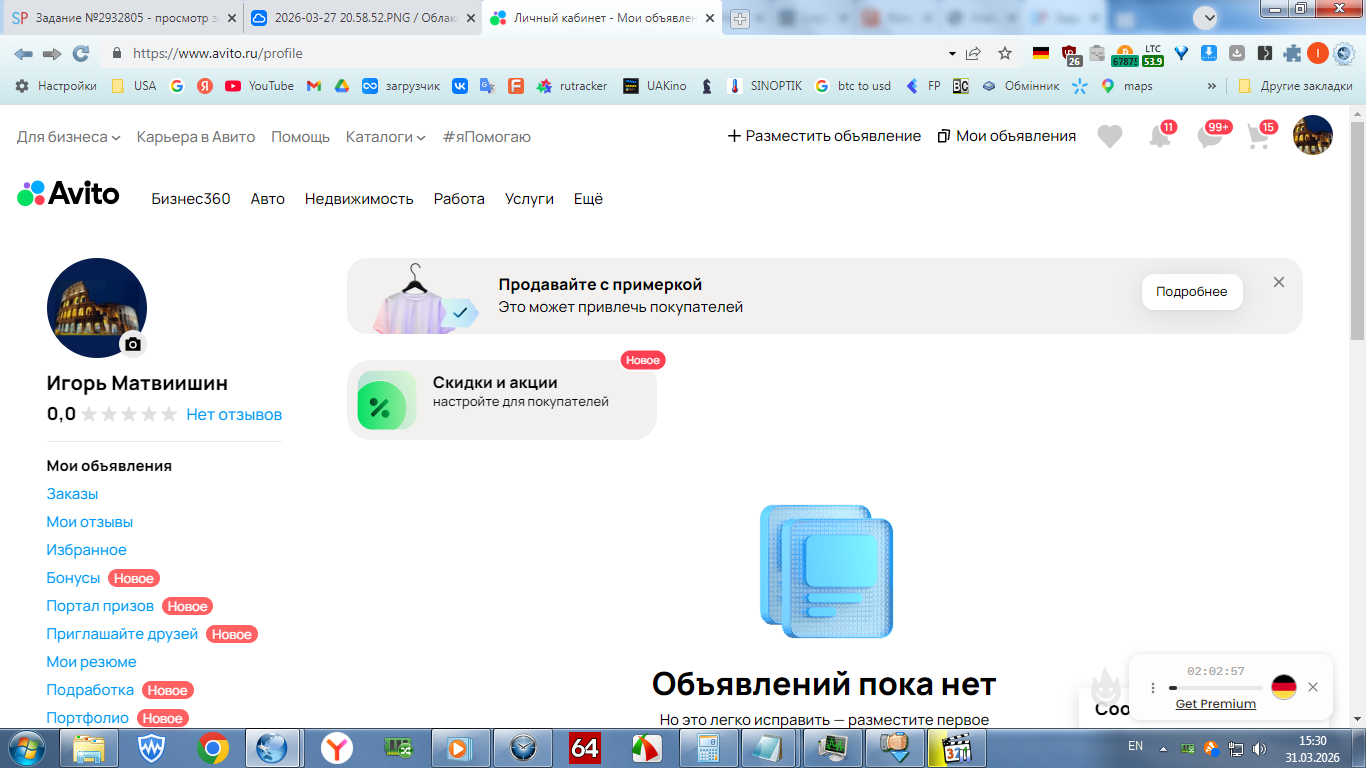Screen dimensions: 1366x768
Task: Open the notifications bell with badge 11
Action: tap(1160, 136)
